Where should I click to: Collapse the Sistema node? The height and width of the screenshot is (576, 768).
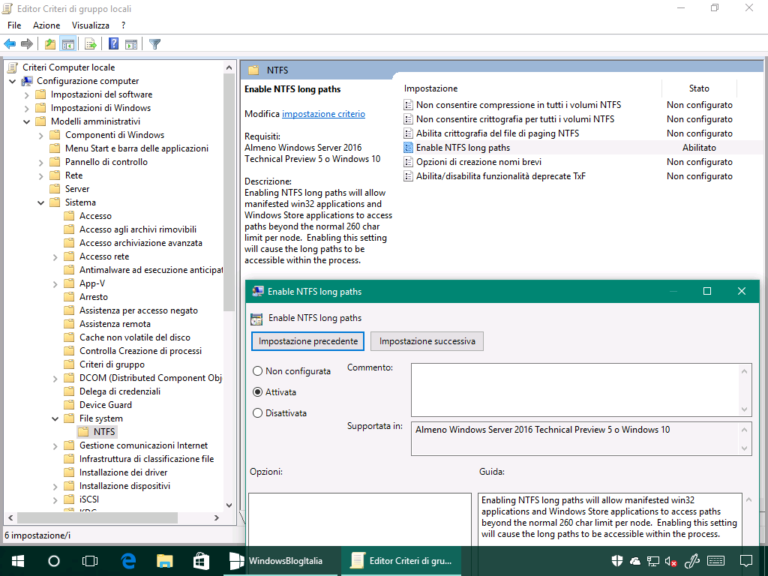(41, 203)
